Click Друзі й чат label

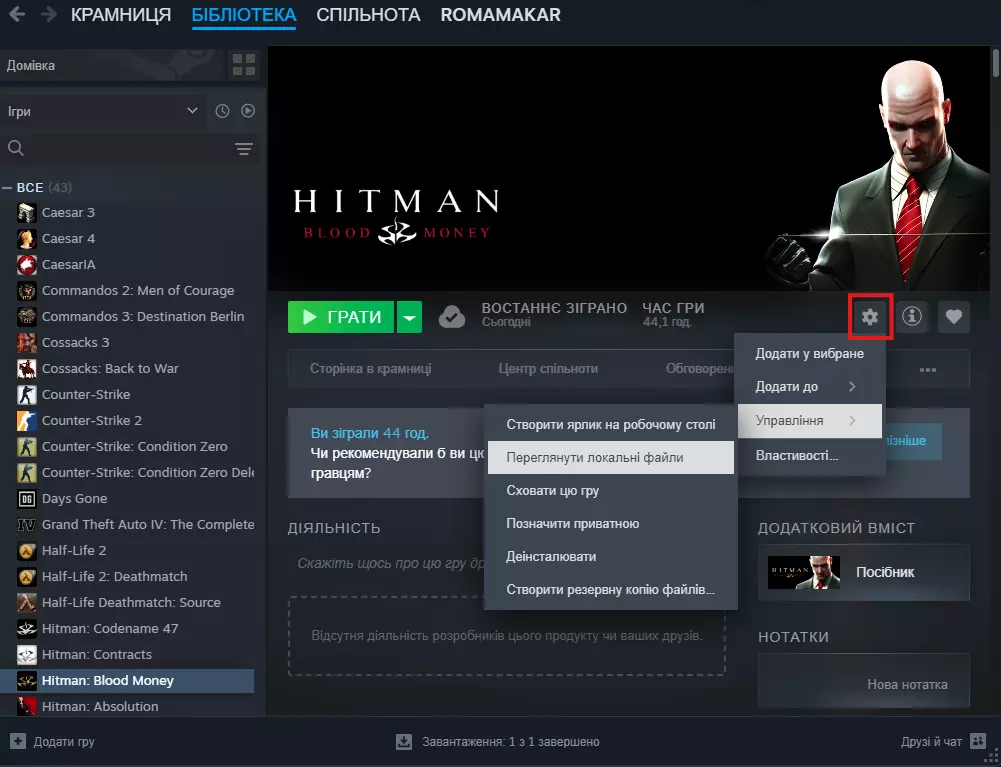931,741
